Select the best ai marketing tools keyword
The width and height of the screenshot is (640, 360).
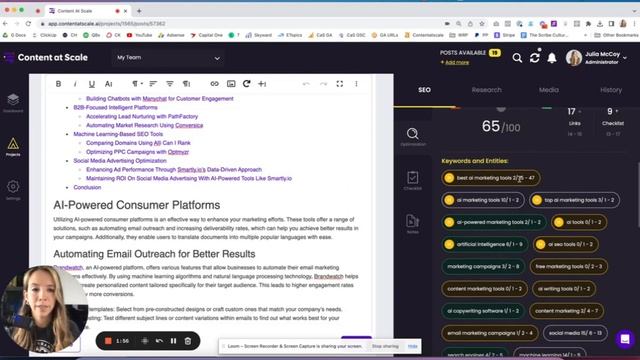[x=491, y=178]
